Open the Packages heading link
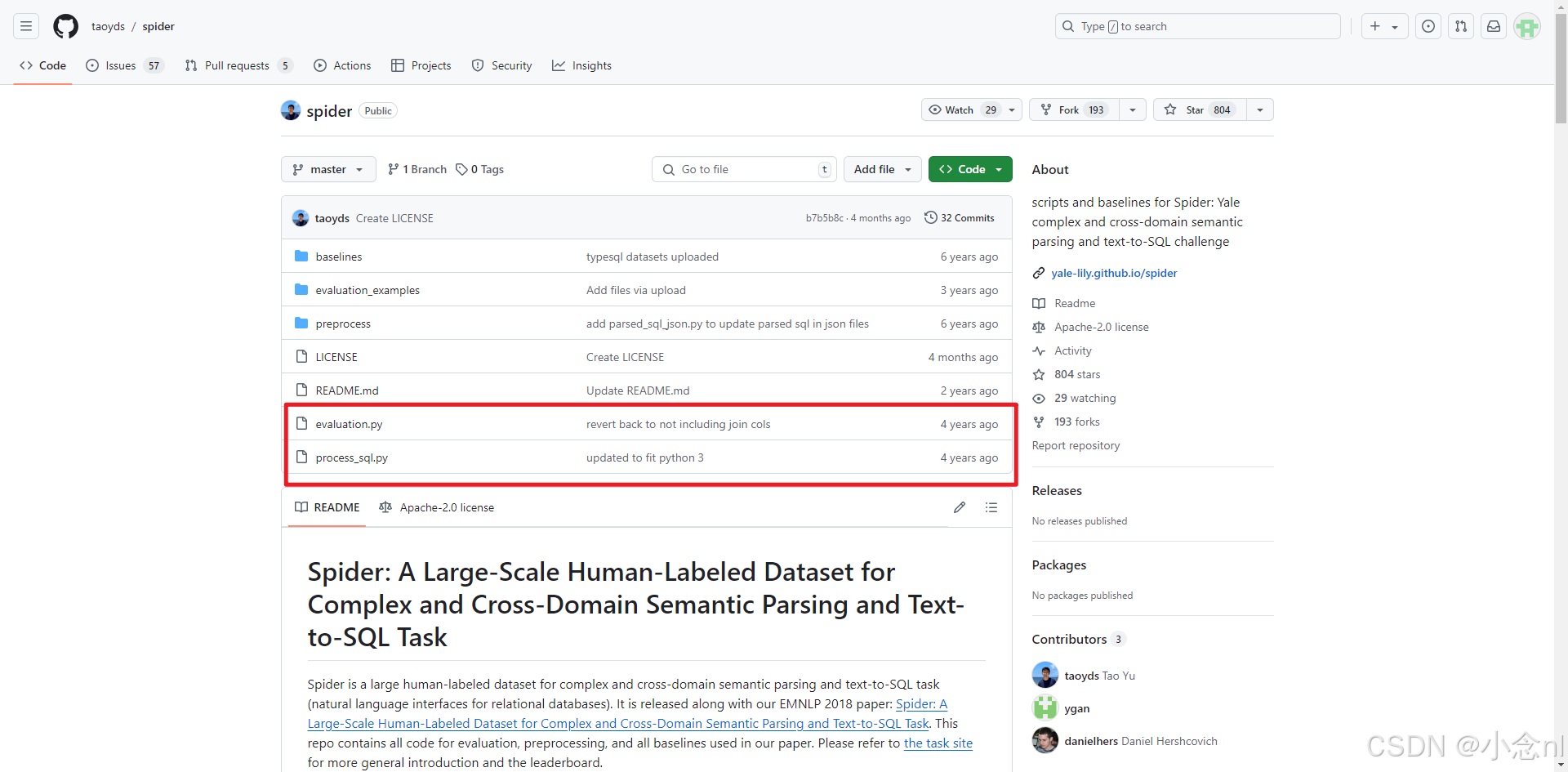The width and height of the screenshot is (1568, 772). [x=1059, y=564]
